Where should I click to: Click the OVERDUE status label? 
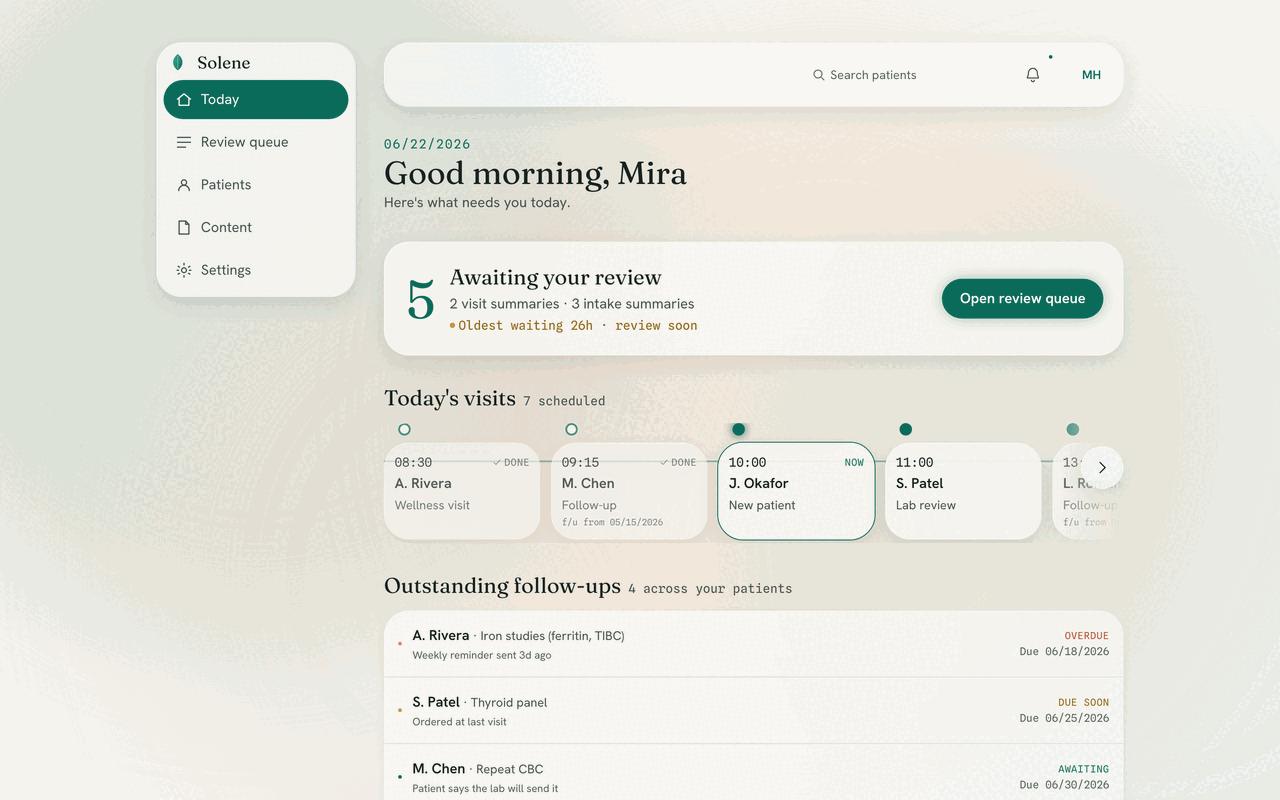tap(1086, 636)
